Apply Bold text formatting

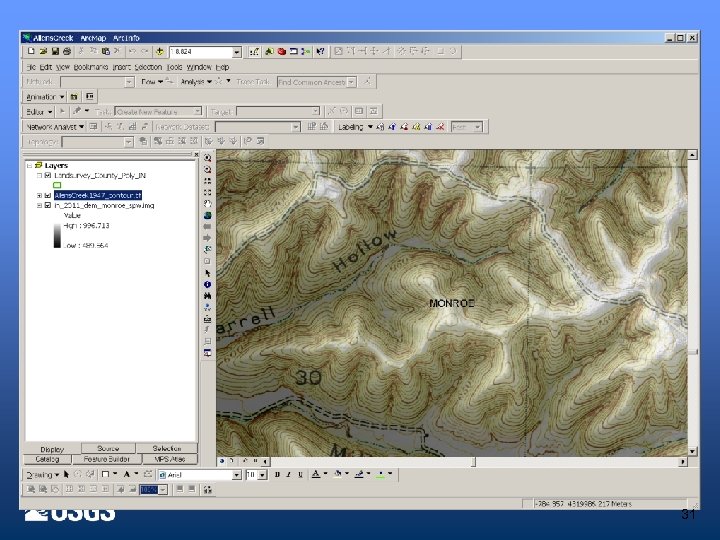pyautogui.click(x=277, y=475)
